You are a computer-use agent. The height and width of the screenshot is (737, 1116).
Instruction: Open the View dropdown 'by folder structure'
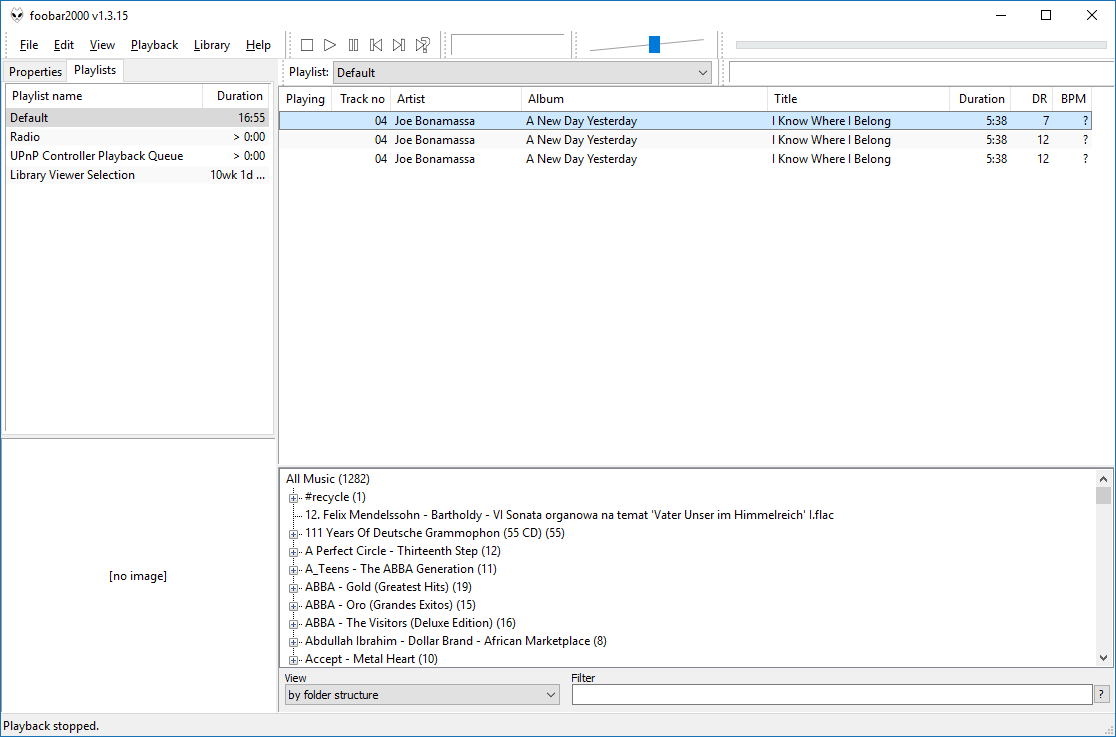click(422, 695)
